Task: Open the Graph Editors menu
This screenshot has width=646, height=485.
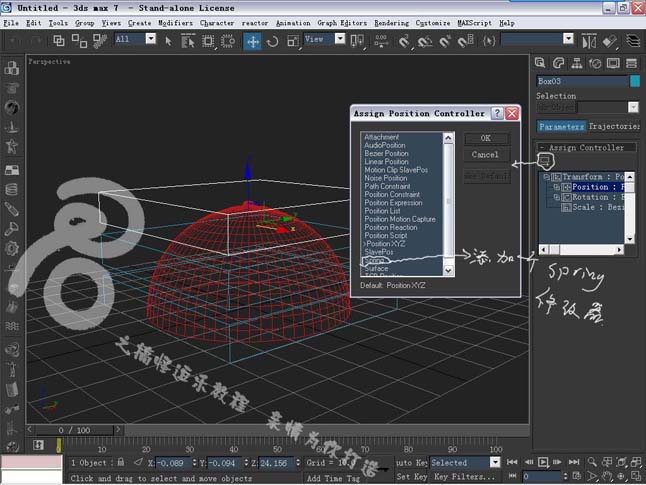Action: click(x=342, y=23)
